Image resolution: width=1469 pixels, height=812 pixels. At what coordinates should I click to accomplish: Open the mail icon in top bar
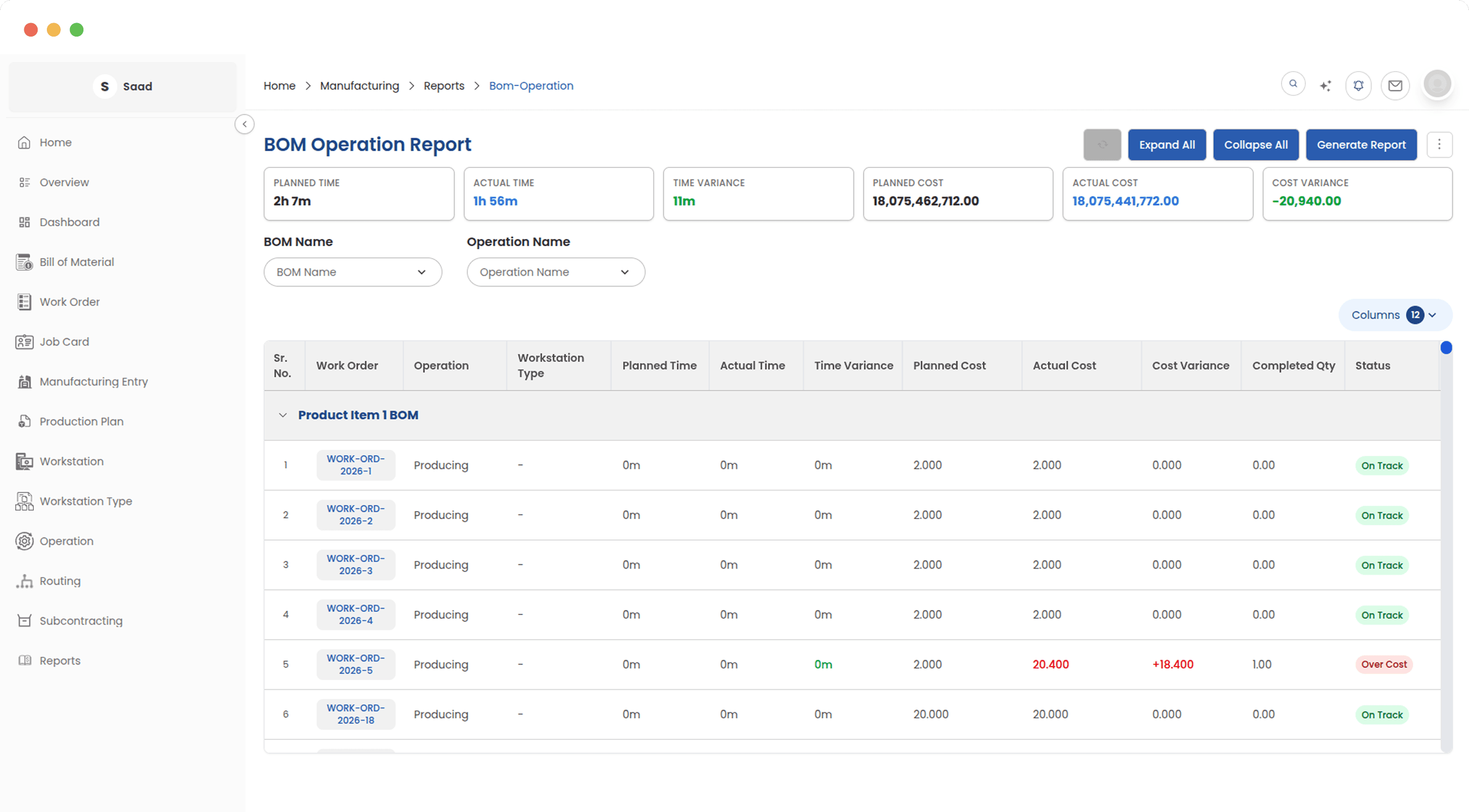point(1395,86)
